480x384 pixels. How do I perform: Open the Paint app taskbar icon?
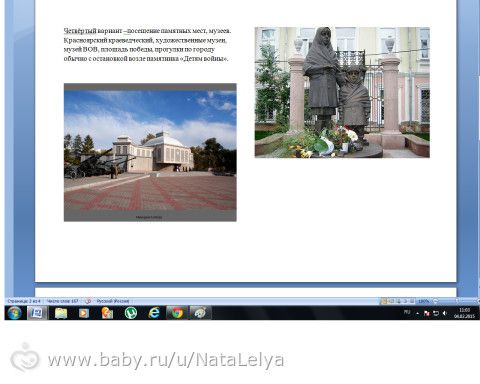click(x=200, y=313)
